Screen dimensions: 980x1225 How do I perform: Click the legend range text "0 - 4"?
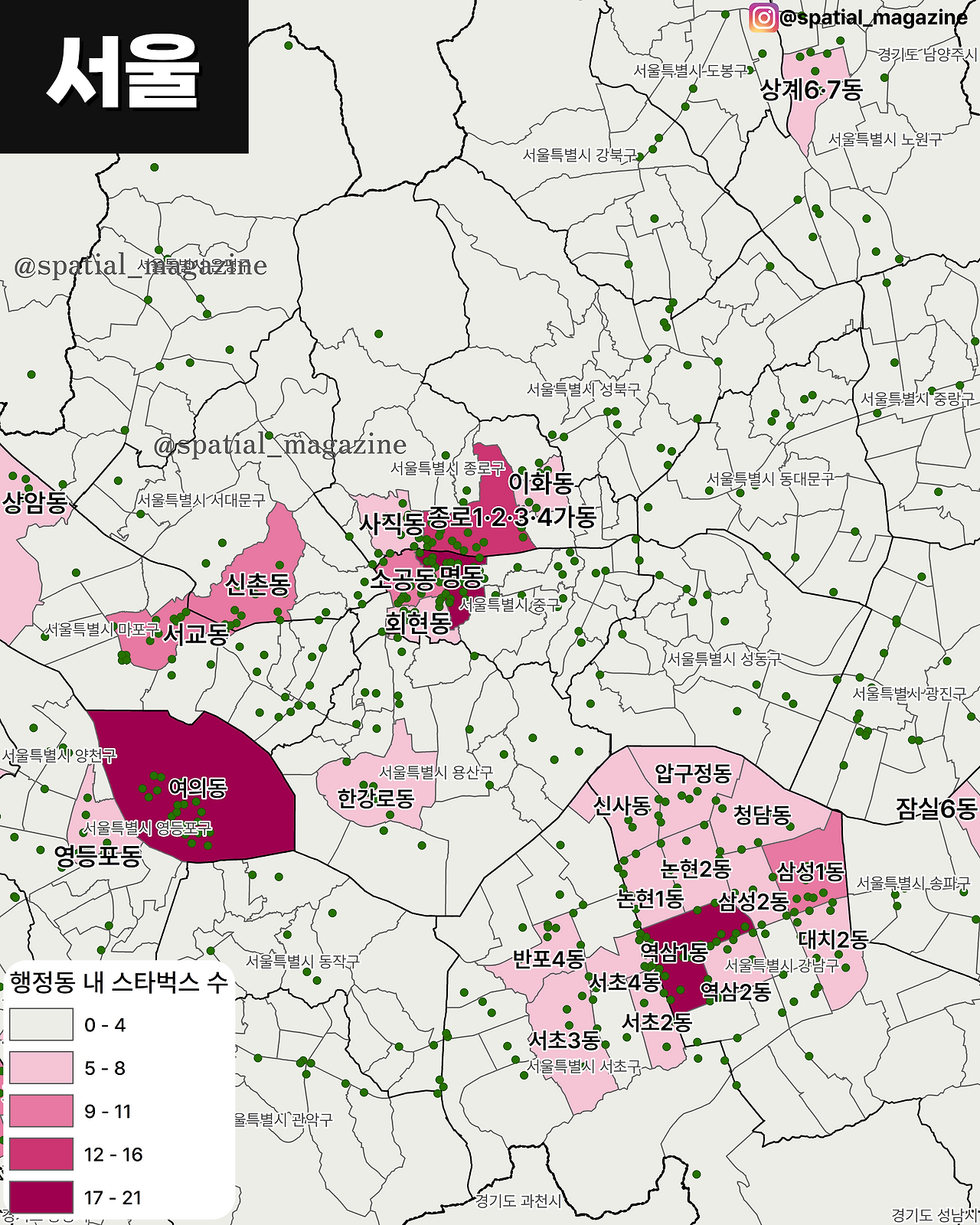click(x=105, y=1025)
